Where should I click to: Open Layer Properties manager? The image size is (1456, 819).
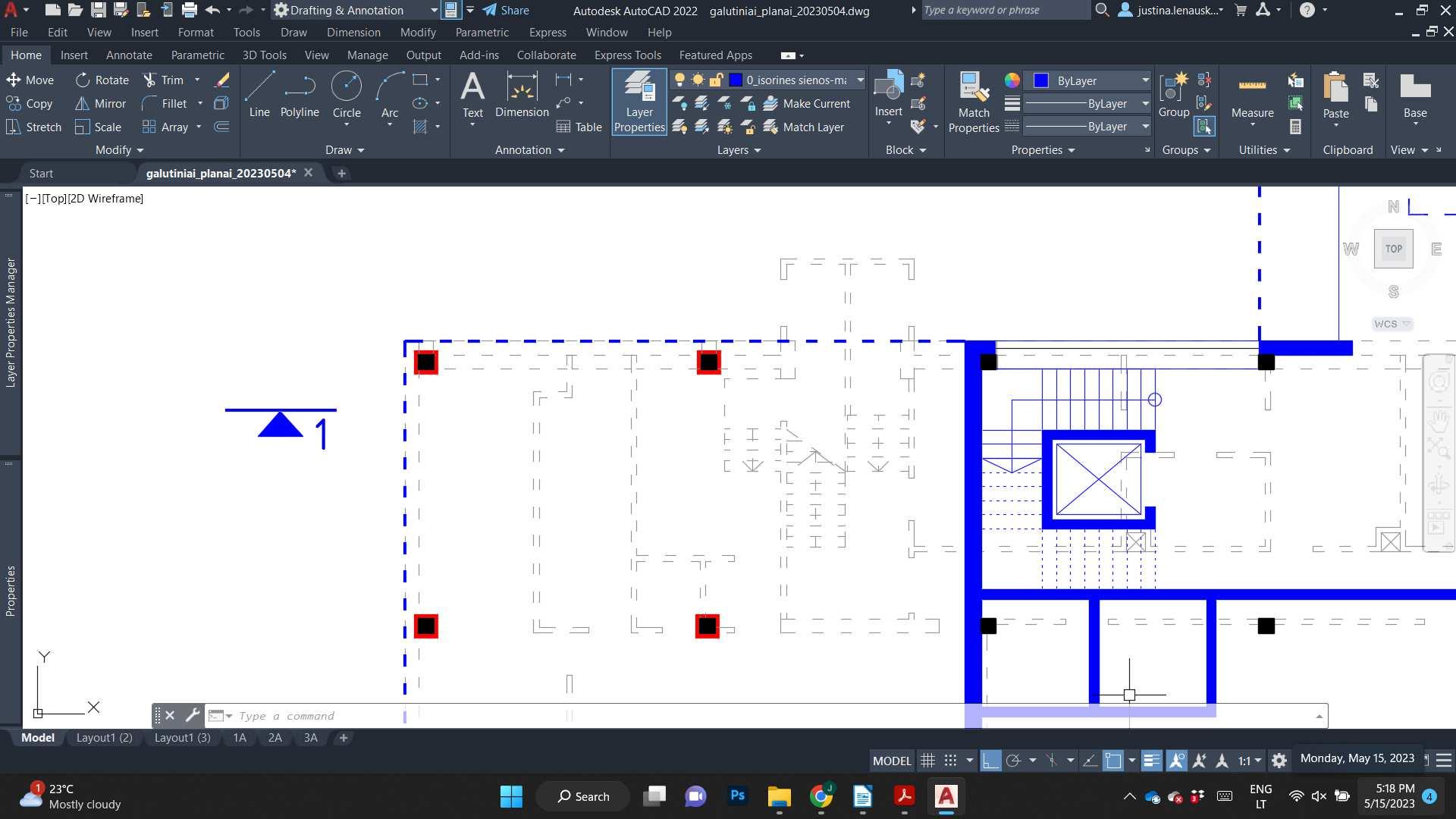point(639,102)
